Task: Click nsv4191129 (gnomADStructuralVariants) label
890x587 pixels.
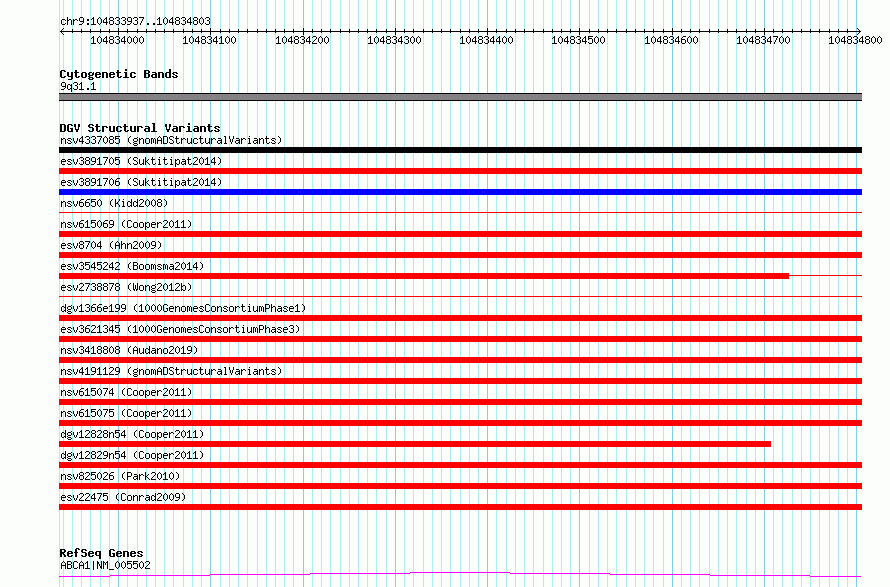Action: click(171, 371)
